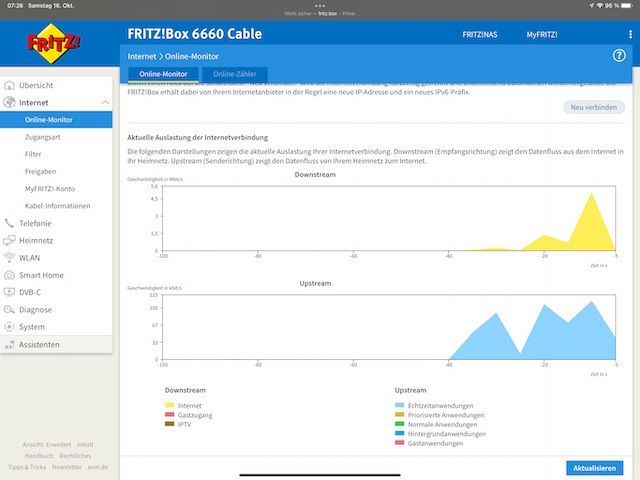Tap the fritz.box address bar
Screen dimensions: 640x480
click(x=320, y=13)
